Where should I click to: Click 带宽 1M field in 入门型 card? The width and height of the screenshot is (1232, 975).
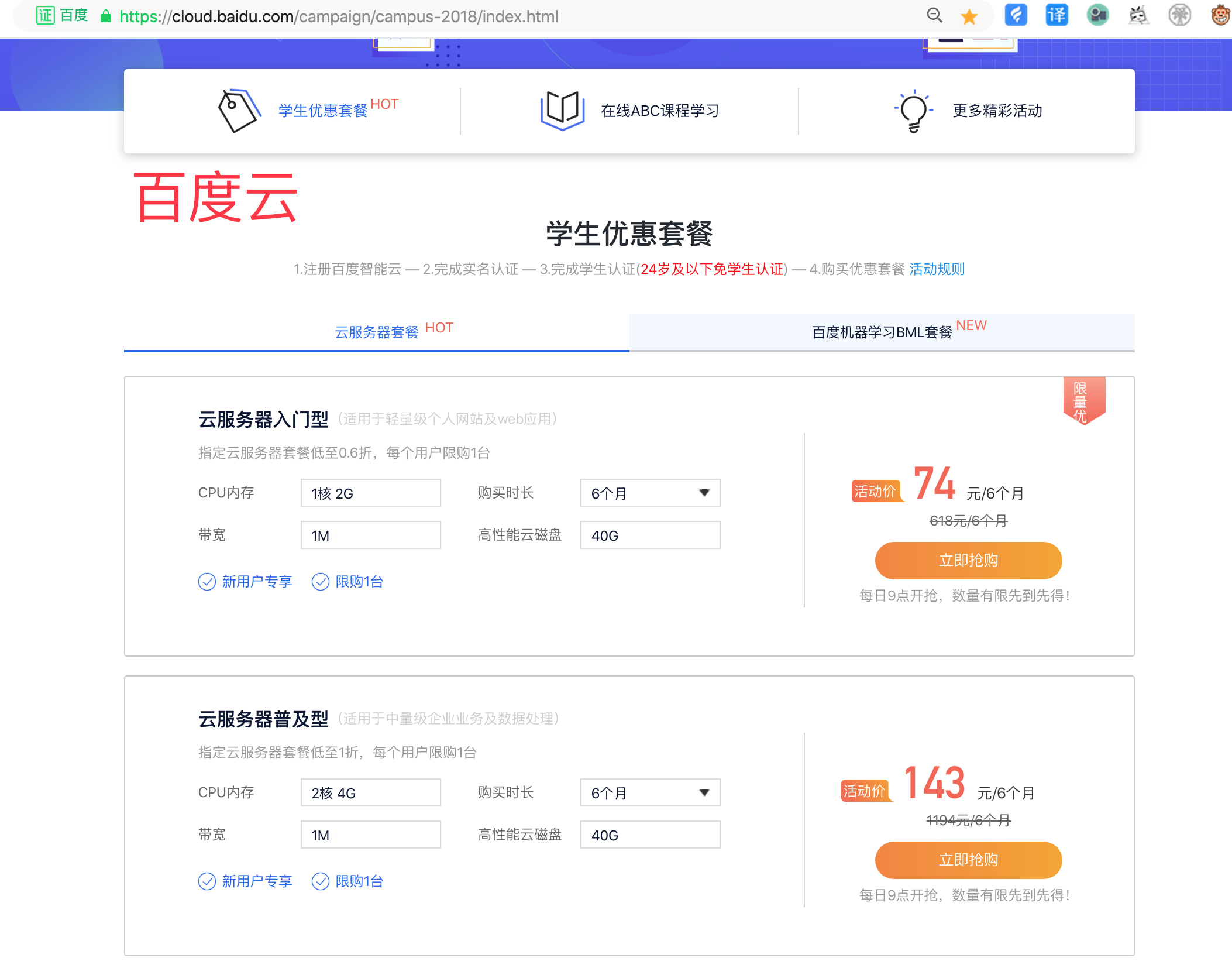[370, 535]
